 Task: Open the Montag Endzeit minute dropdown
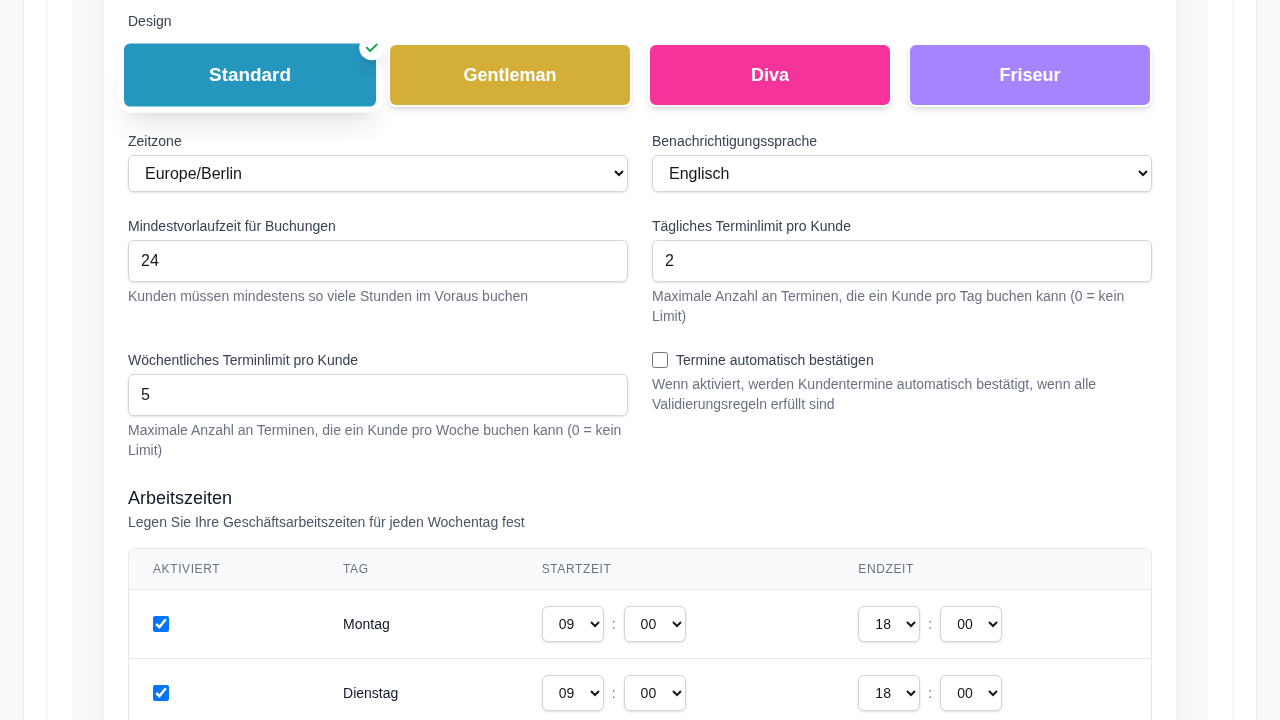(x=971, y=623)
